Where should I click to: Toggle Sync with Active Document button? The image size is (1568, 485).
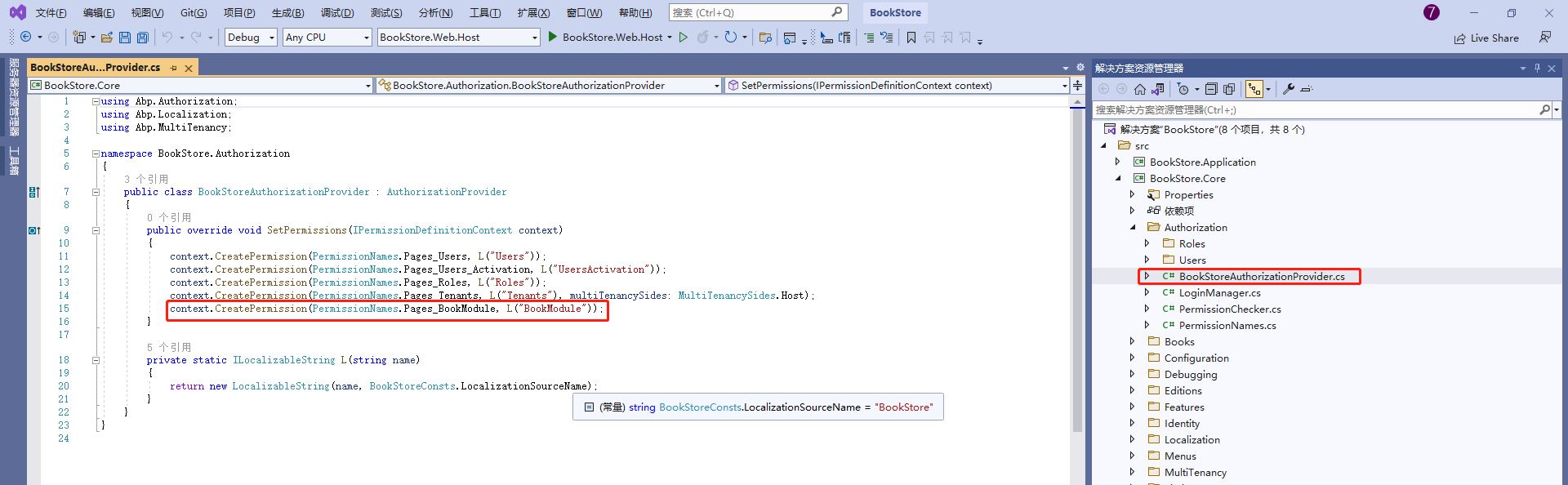coord(1254,89)
